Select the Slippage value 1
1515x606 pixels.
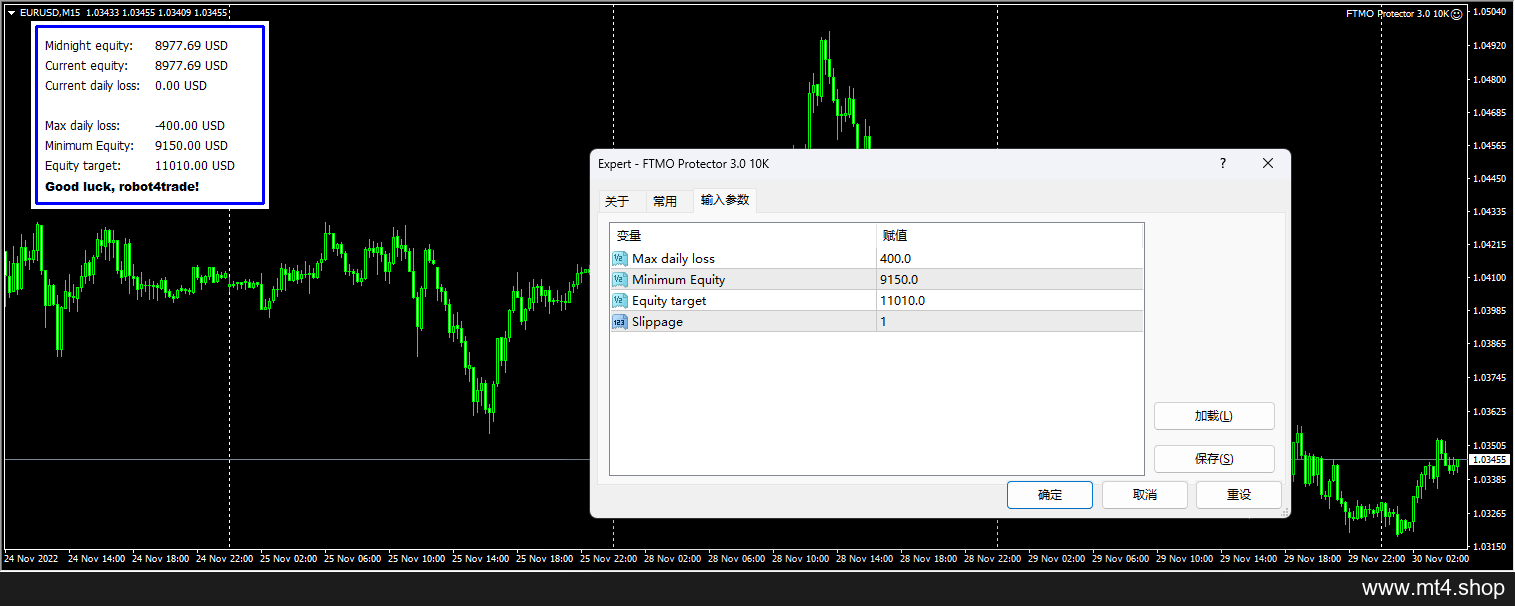tap(1010, 322)
